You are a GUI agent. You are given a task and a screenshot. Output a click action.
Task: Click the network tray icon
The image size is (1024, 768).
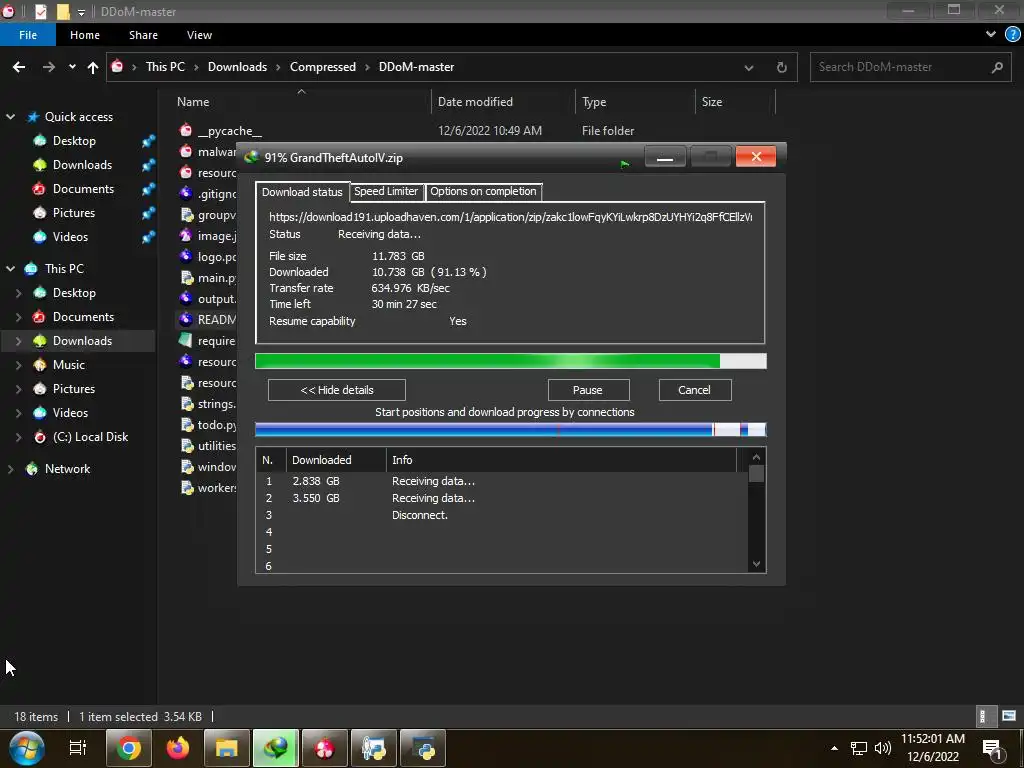[x=858, y=748]
